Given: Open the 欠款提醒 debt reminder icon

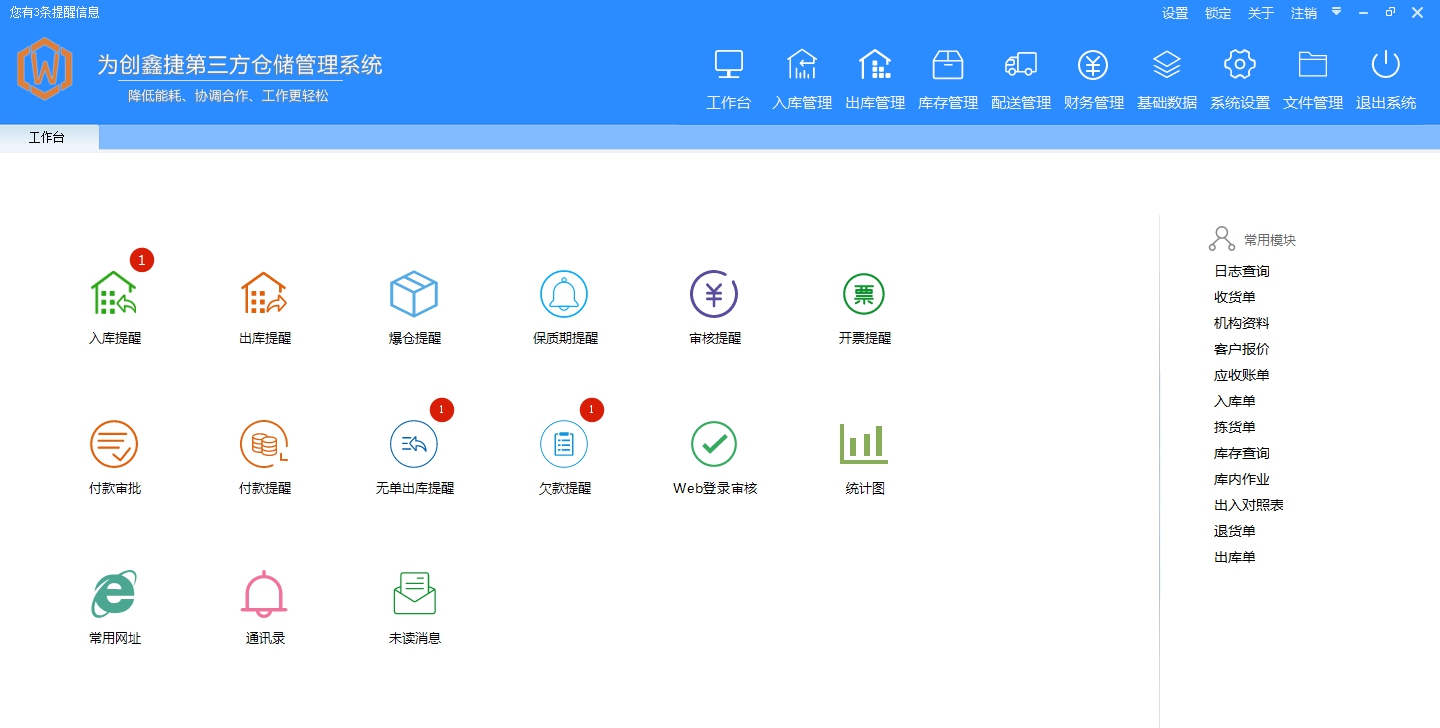Looking at the screenshot, I should point(564,444).
